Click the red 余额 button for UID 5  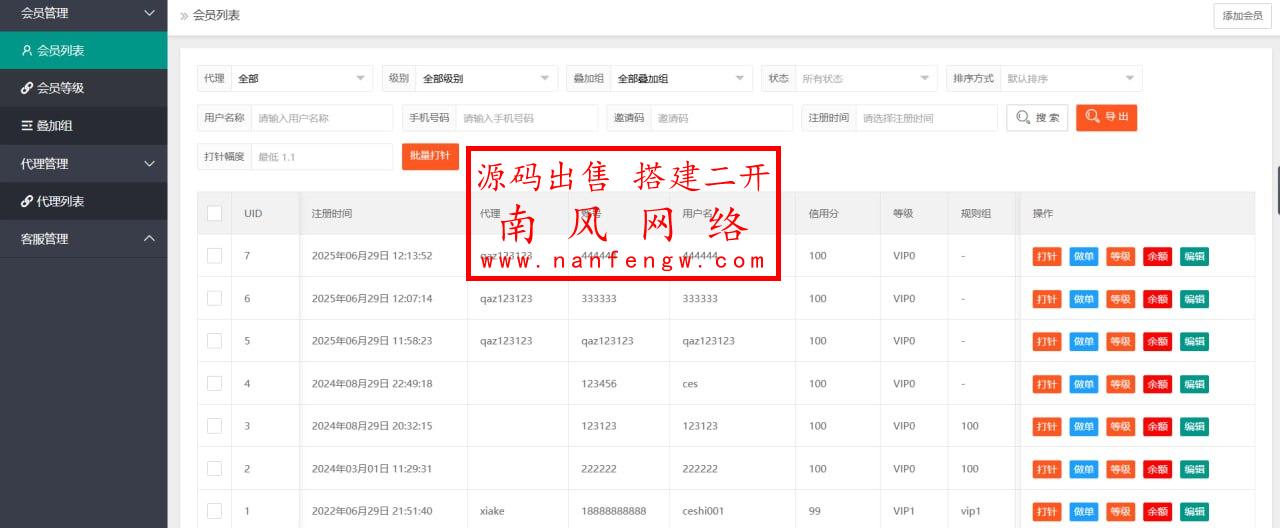click(x=1157, y=341)
